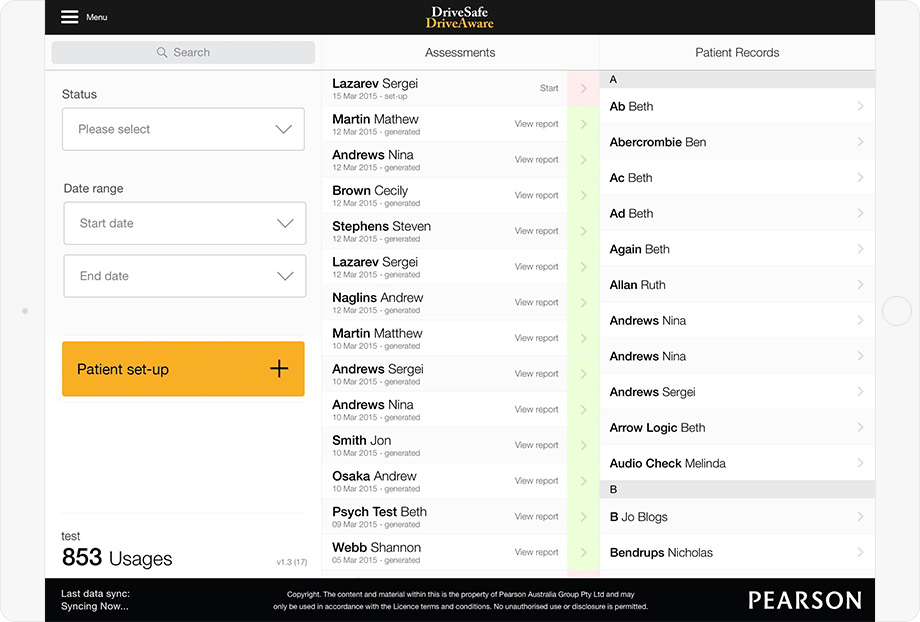Expand Ad Beth patient record chevron

(x=860, y=214)
